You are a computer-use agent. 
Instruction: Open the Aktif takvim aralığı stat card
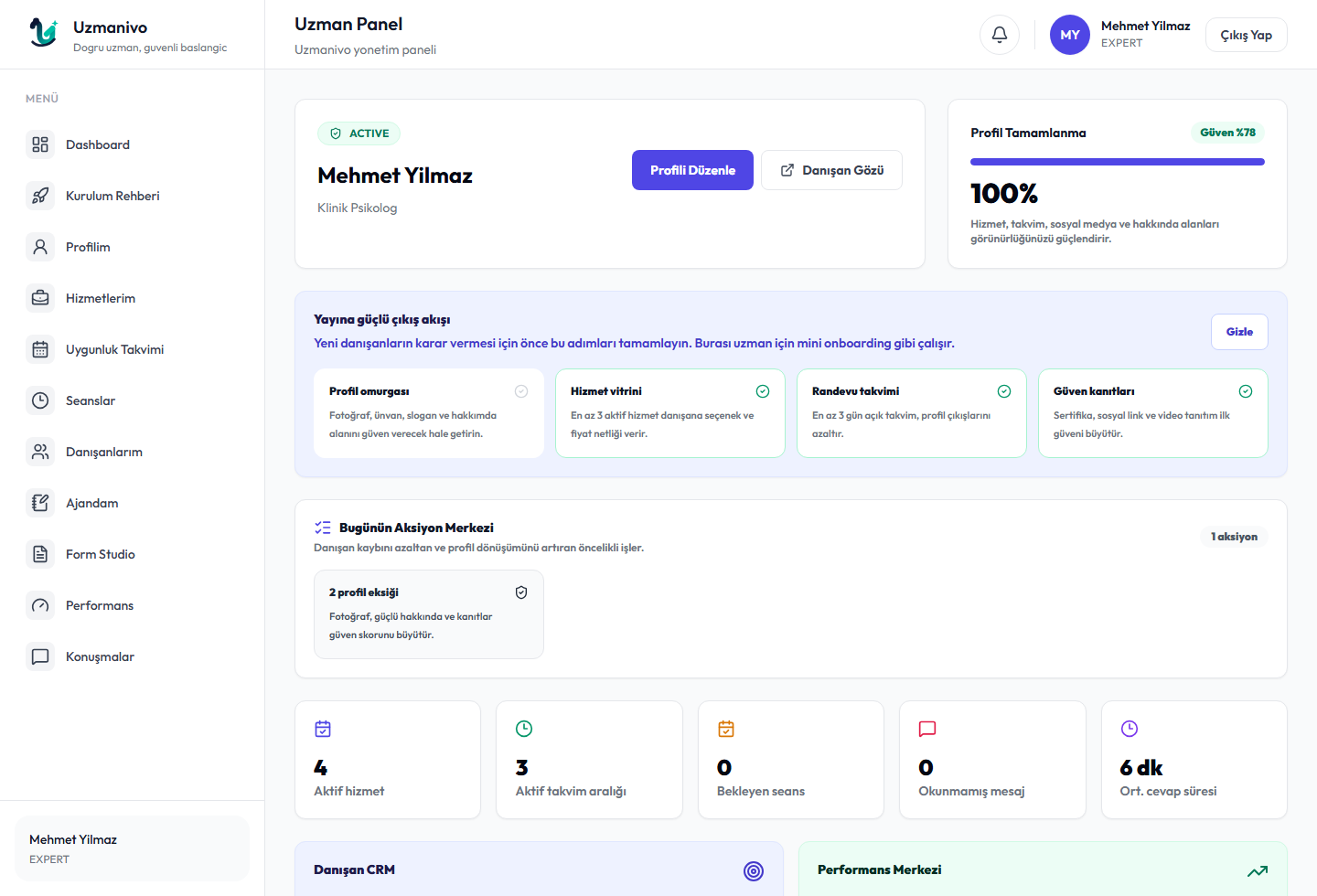tap(589, 760)
